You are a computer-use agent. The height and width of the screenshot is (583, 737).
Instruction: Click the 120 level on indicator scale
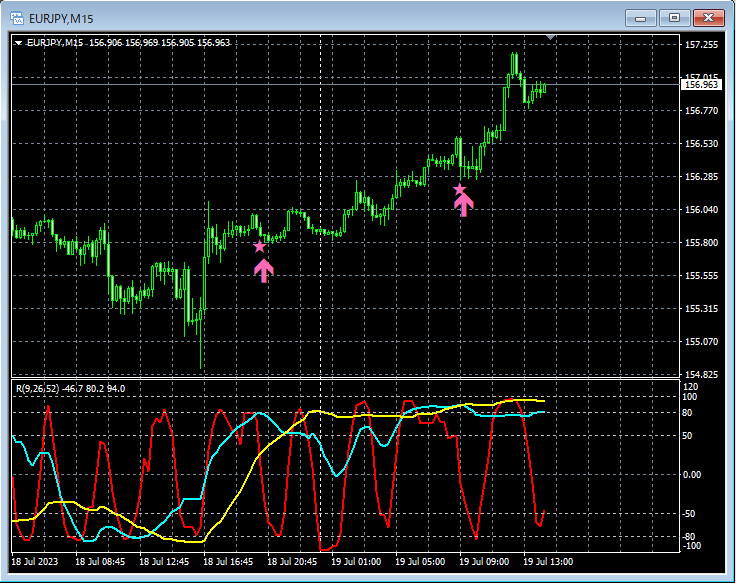pyautogui.click(x=690, y=387)
